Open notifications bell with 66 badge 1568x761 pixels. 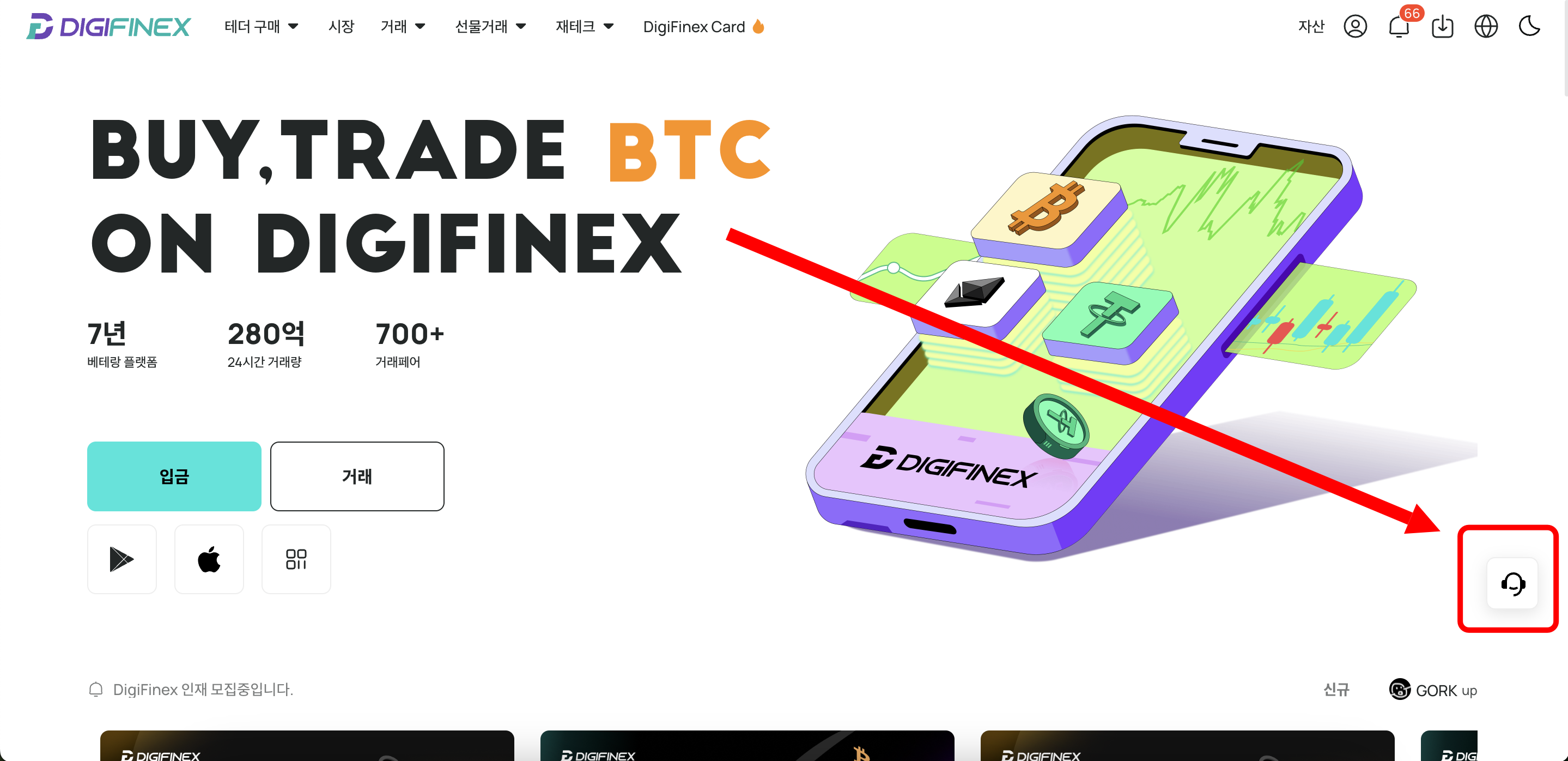tap(1399, 27)
